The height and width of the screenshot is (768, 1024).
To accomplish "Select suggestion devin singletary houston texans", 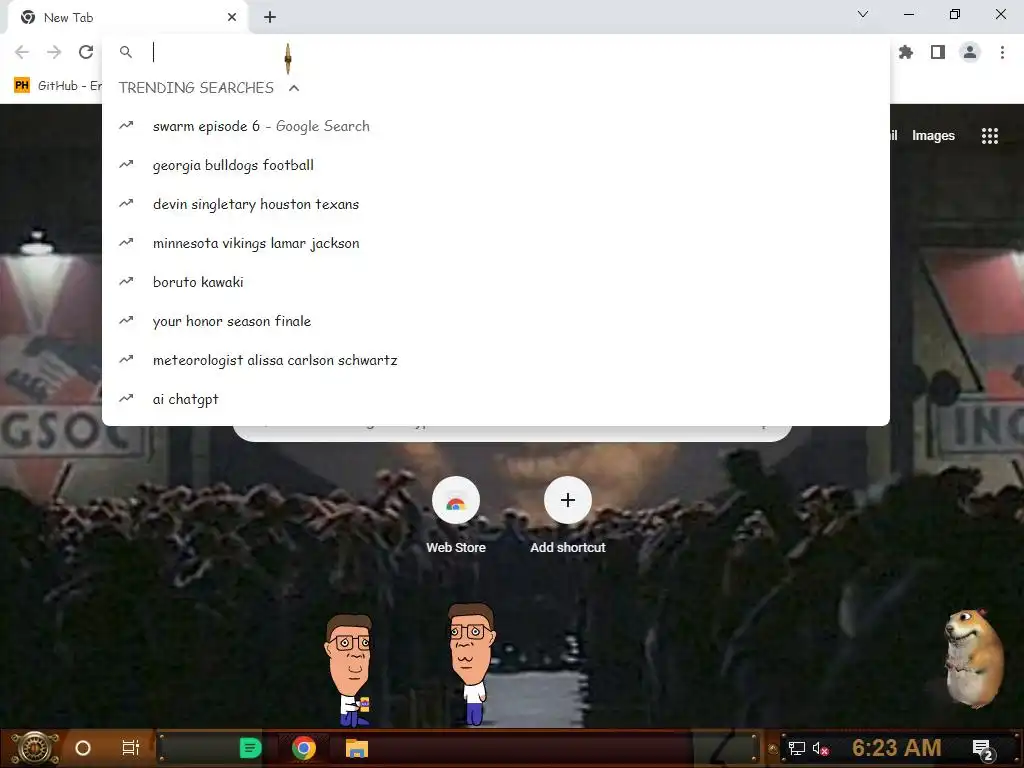I will point(496,204).
